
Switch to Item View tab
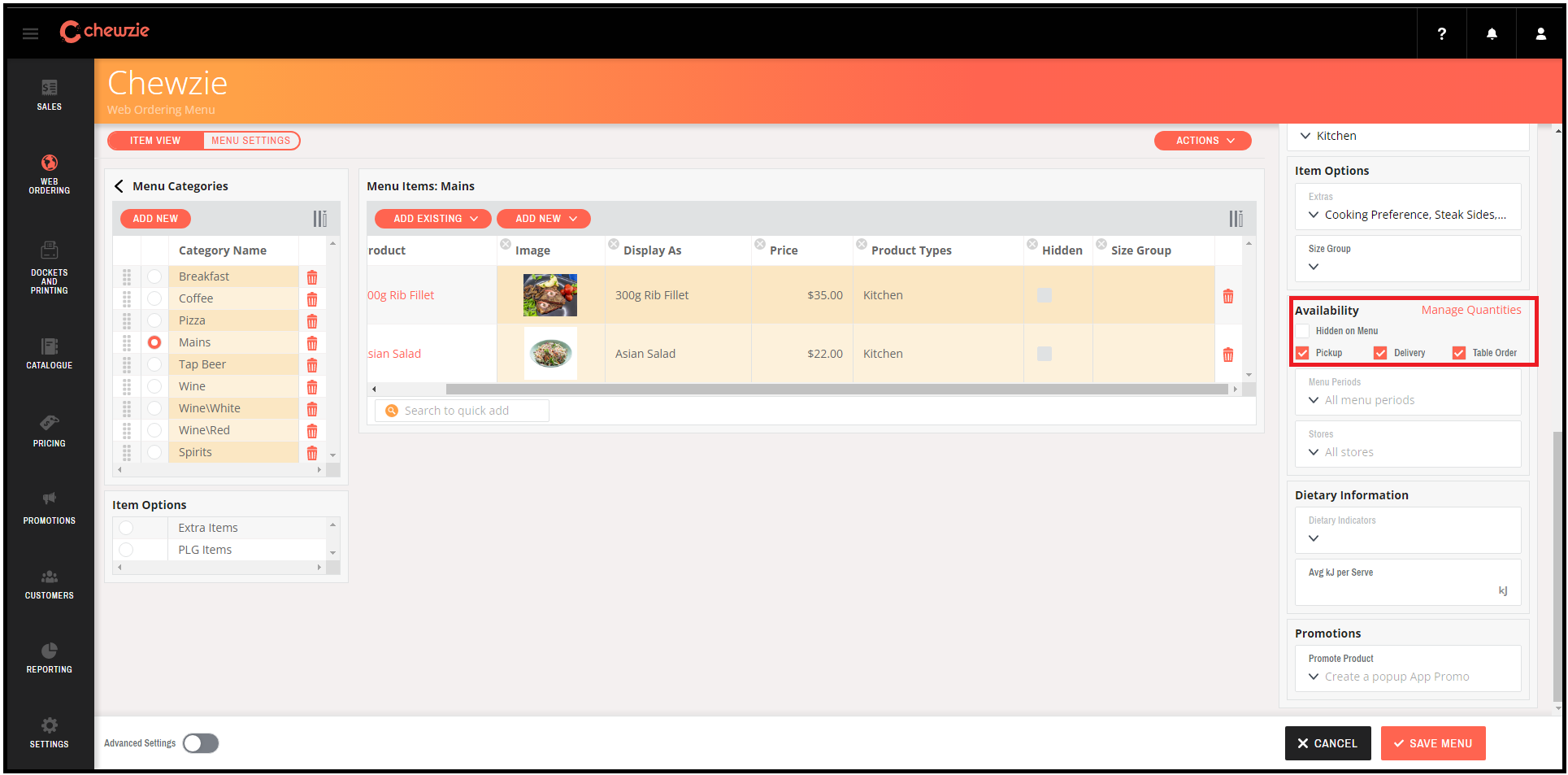coord(155,141)
